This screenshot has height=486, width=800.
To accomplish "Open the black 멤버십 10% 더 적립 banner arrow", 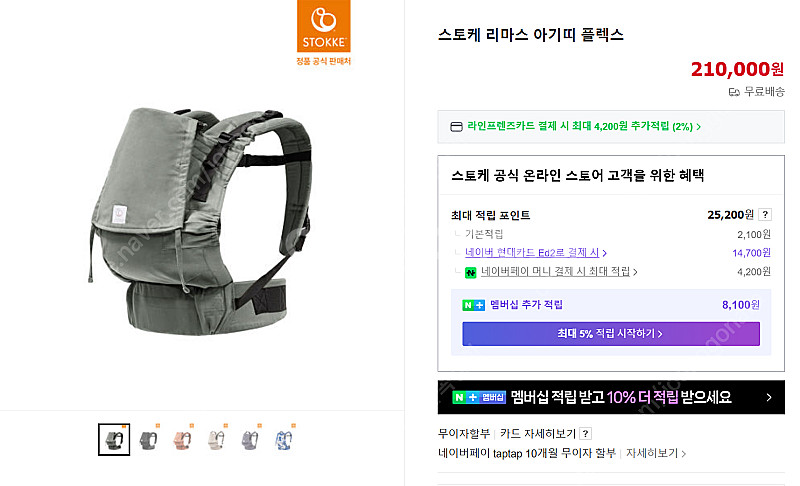I will pos(769,397).
